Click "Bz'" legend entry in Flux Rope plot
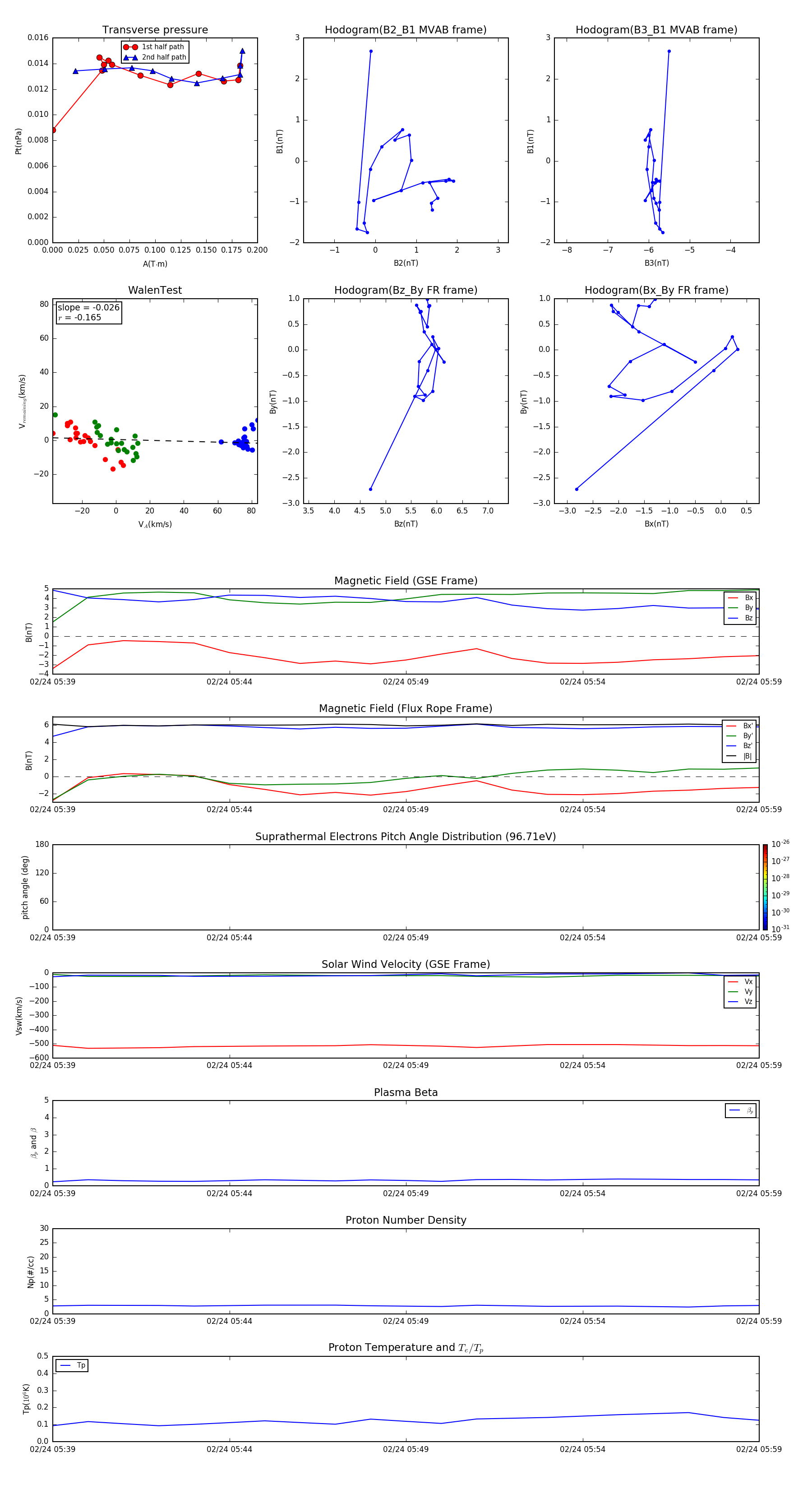 click(740, 746)
